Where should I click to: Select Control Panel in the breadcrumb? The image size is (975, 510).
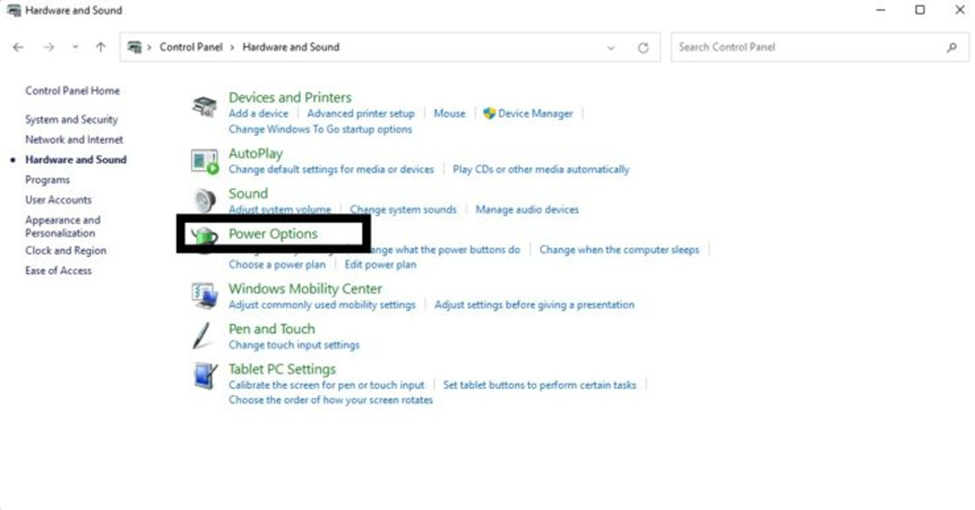click(191, 47)
